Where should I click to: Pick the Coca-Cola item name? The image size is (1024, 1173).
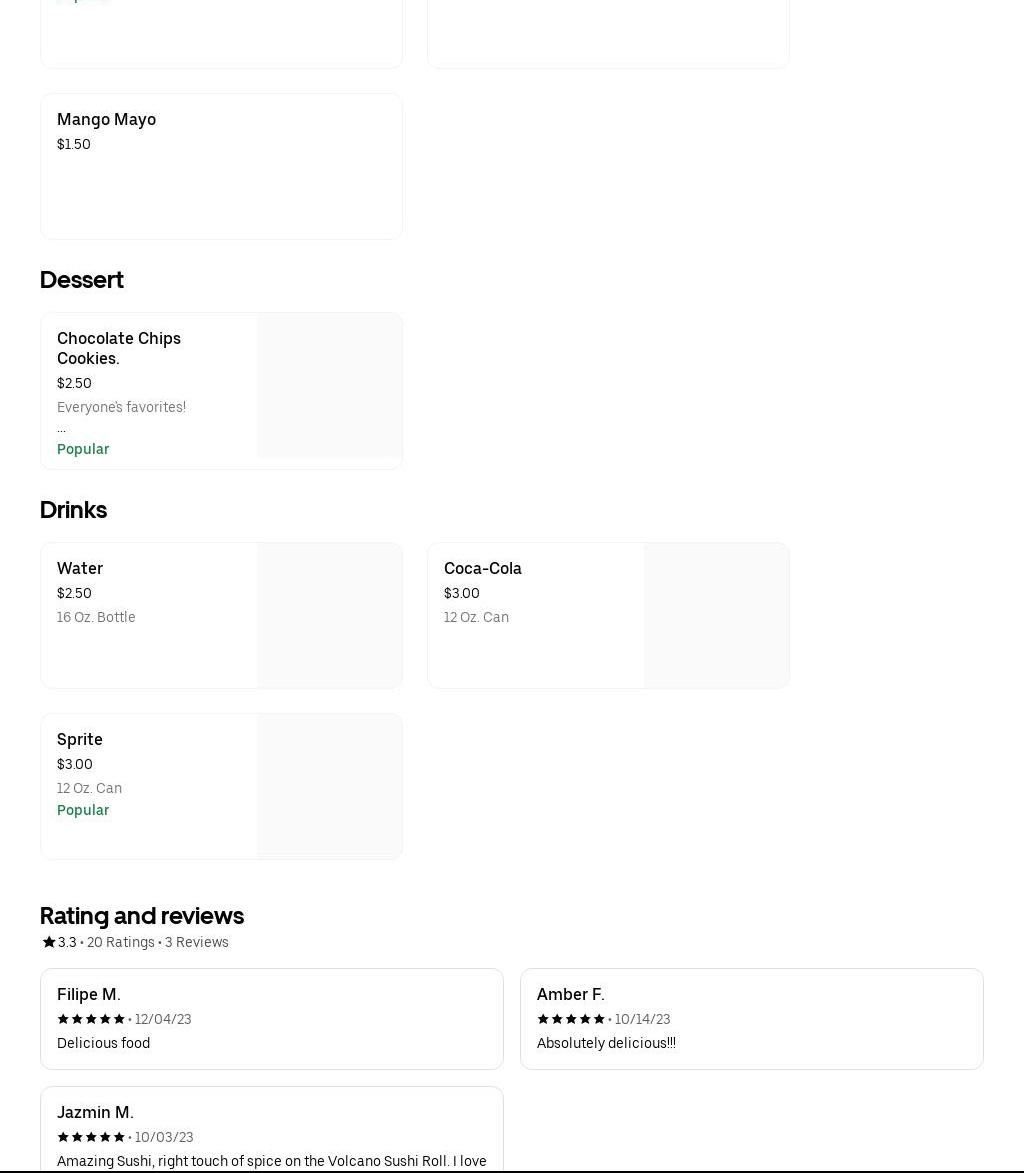click(x=483, y=568)
